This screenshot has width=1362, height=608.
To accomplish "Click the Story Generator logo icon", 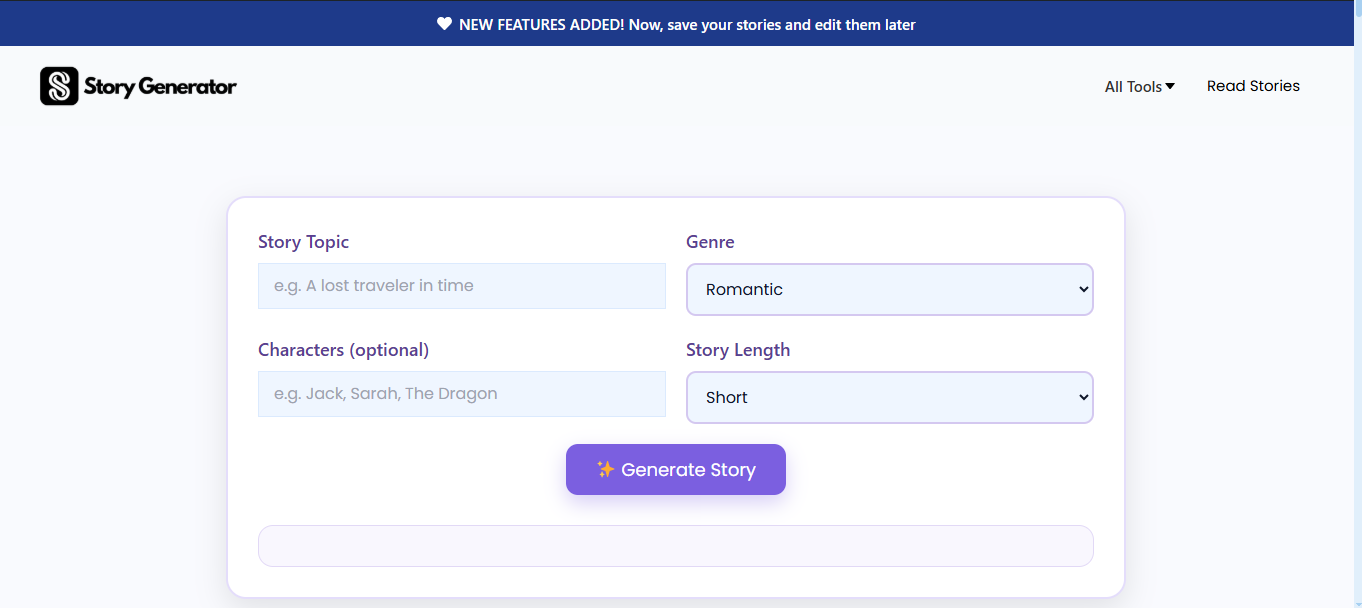I will click(x=58, y=86).
